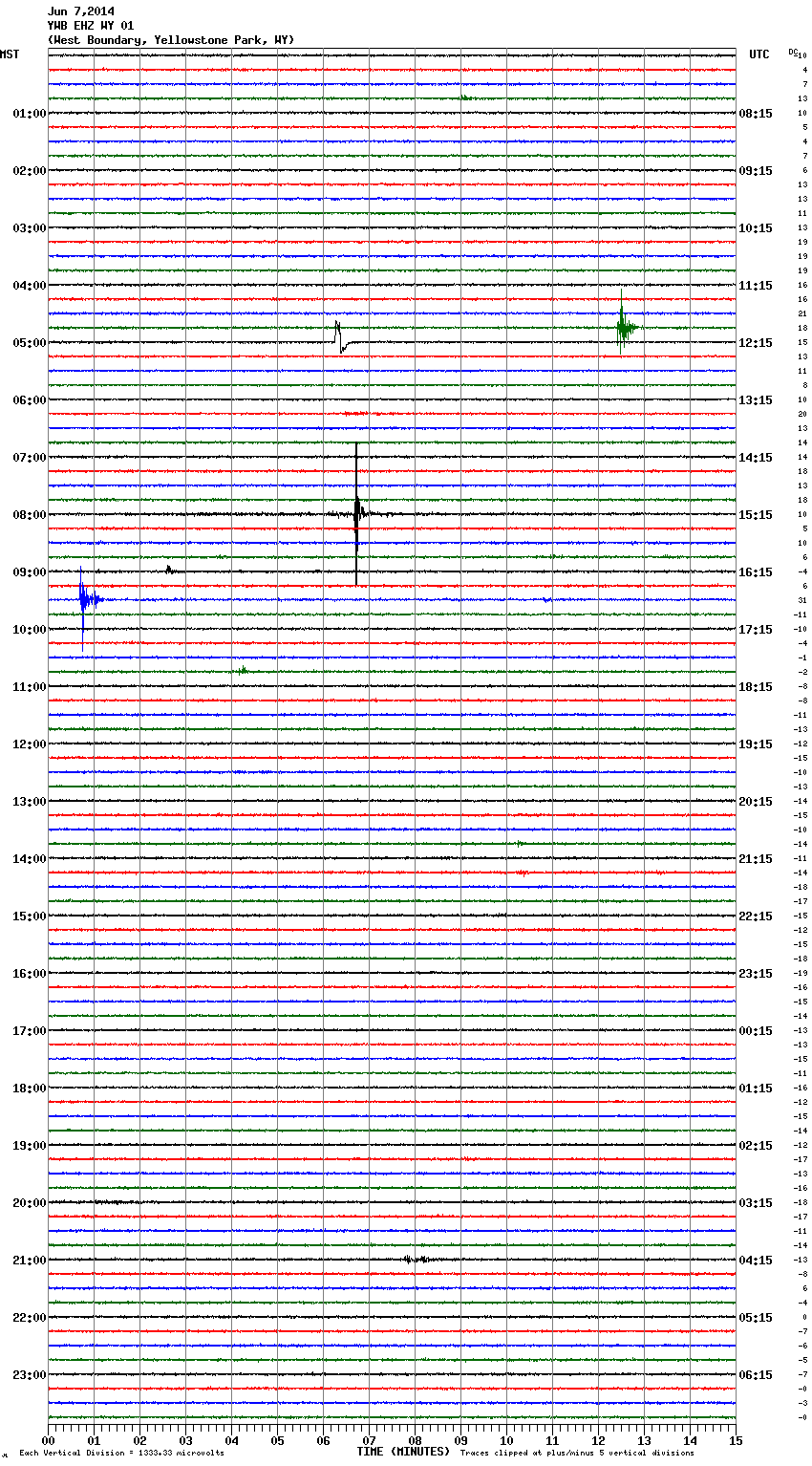Click the 22:00 MST hour label

point(30,1318)
